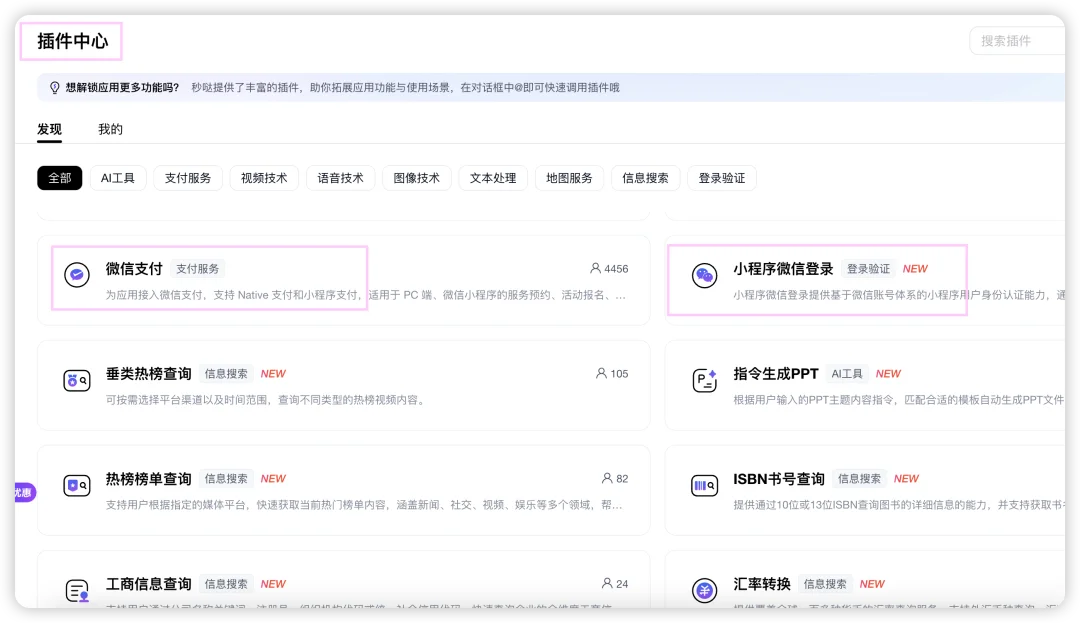Enable the AI工具 category filter
This screenshot has width=1080, height=623.
tap(118, 178)
